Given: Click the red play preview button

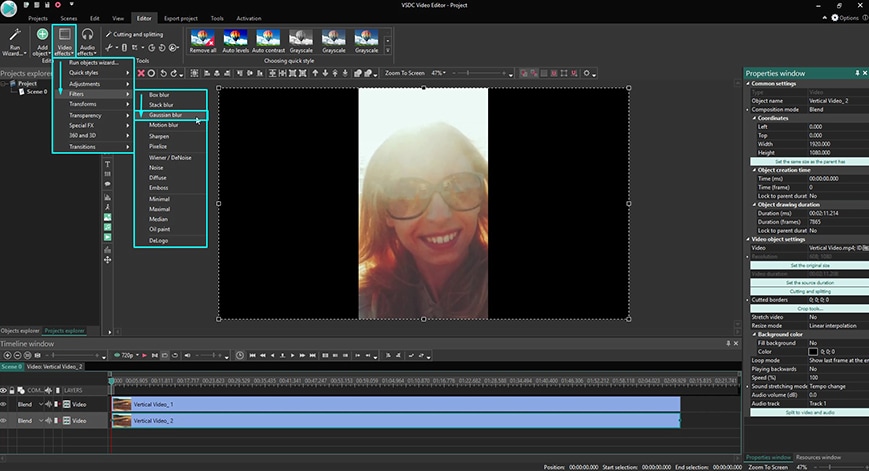Looking at the screenshot, I should pos(144,355).
